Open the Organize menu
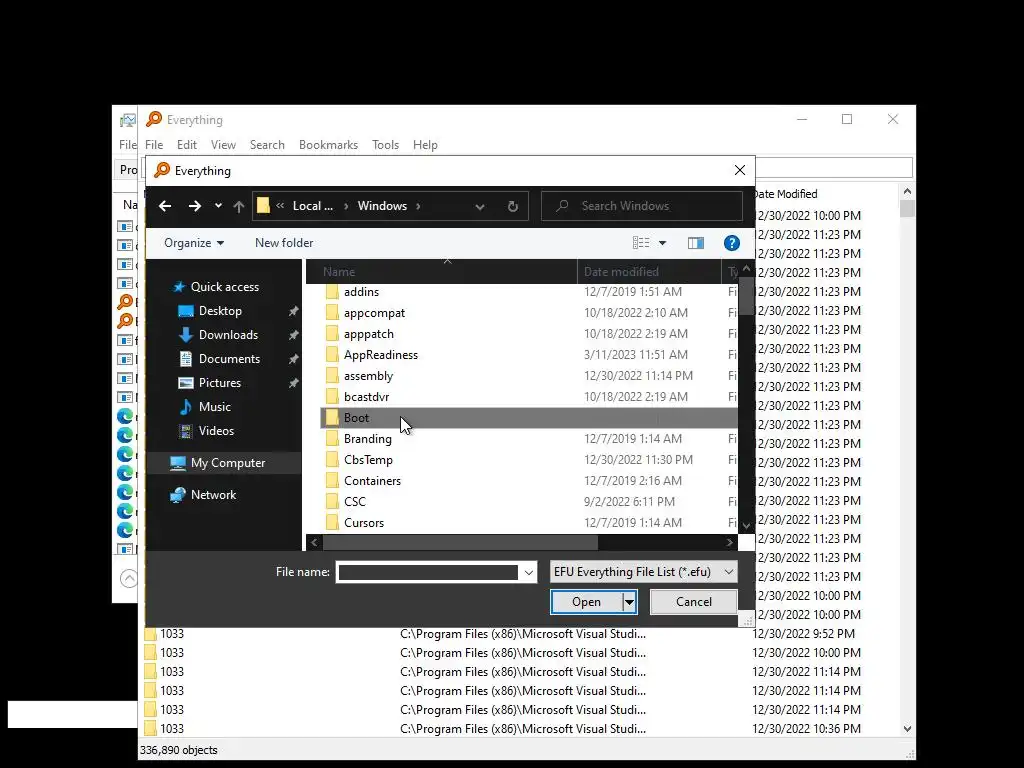 [194, 243]
